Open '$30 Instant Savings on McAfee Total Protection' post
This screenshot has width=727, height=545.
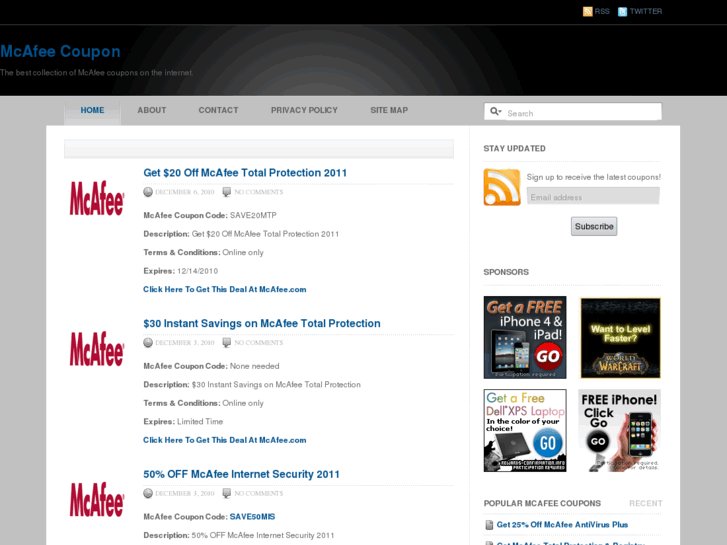(261, 324)
